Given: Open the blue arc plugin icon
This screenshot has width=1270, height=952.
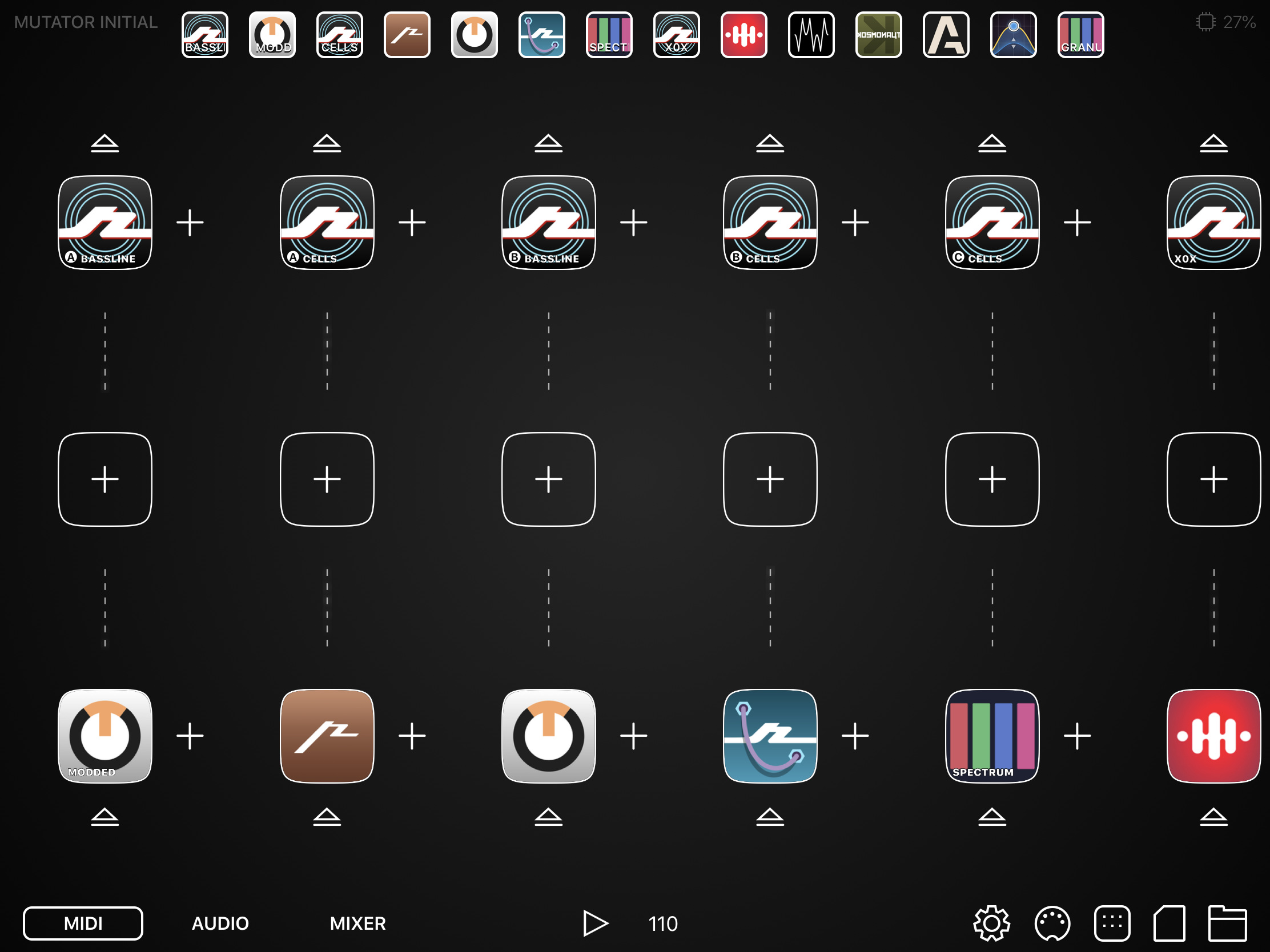Looking at the screenshot, I should point(1014,35).
